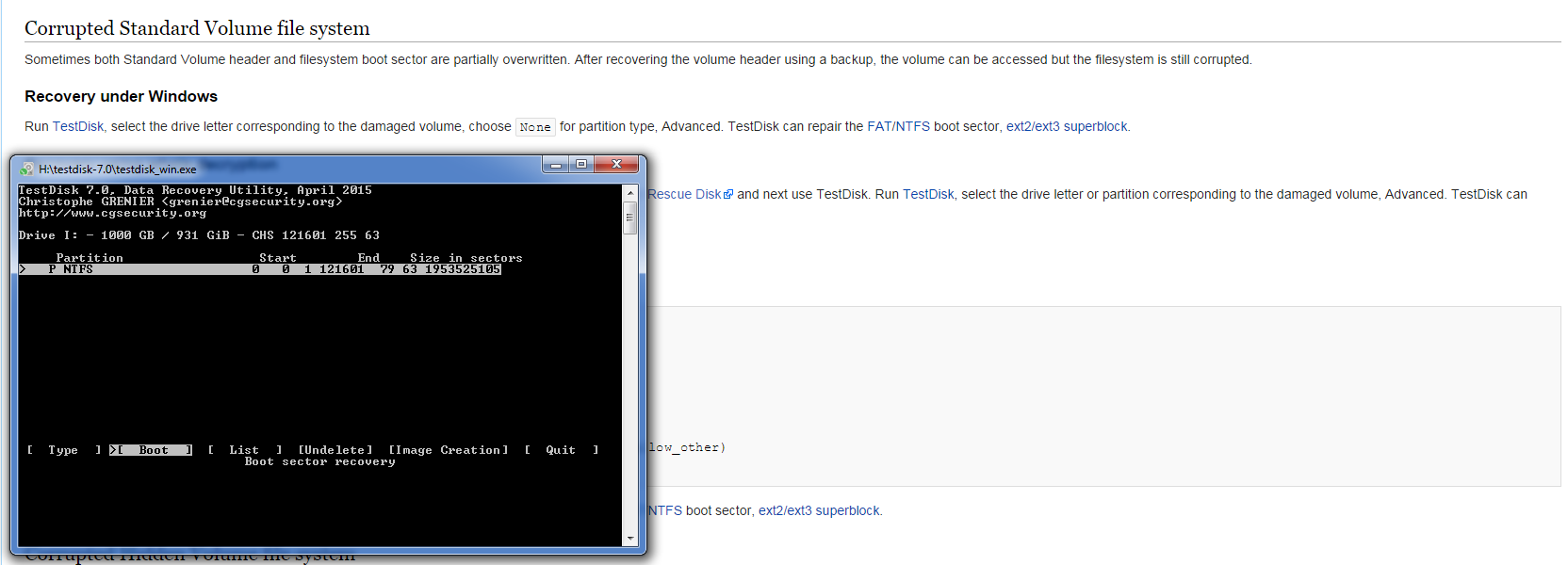Select the Type option in TestDisk menu
This screenshot has height=565, width=1568.
63,450
